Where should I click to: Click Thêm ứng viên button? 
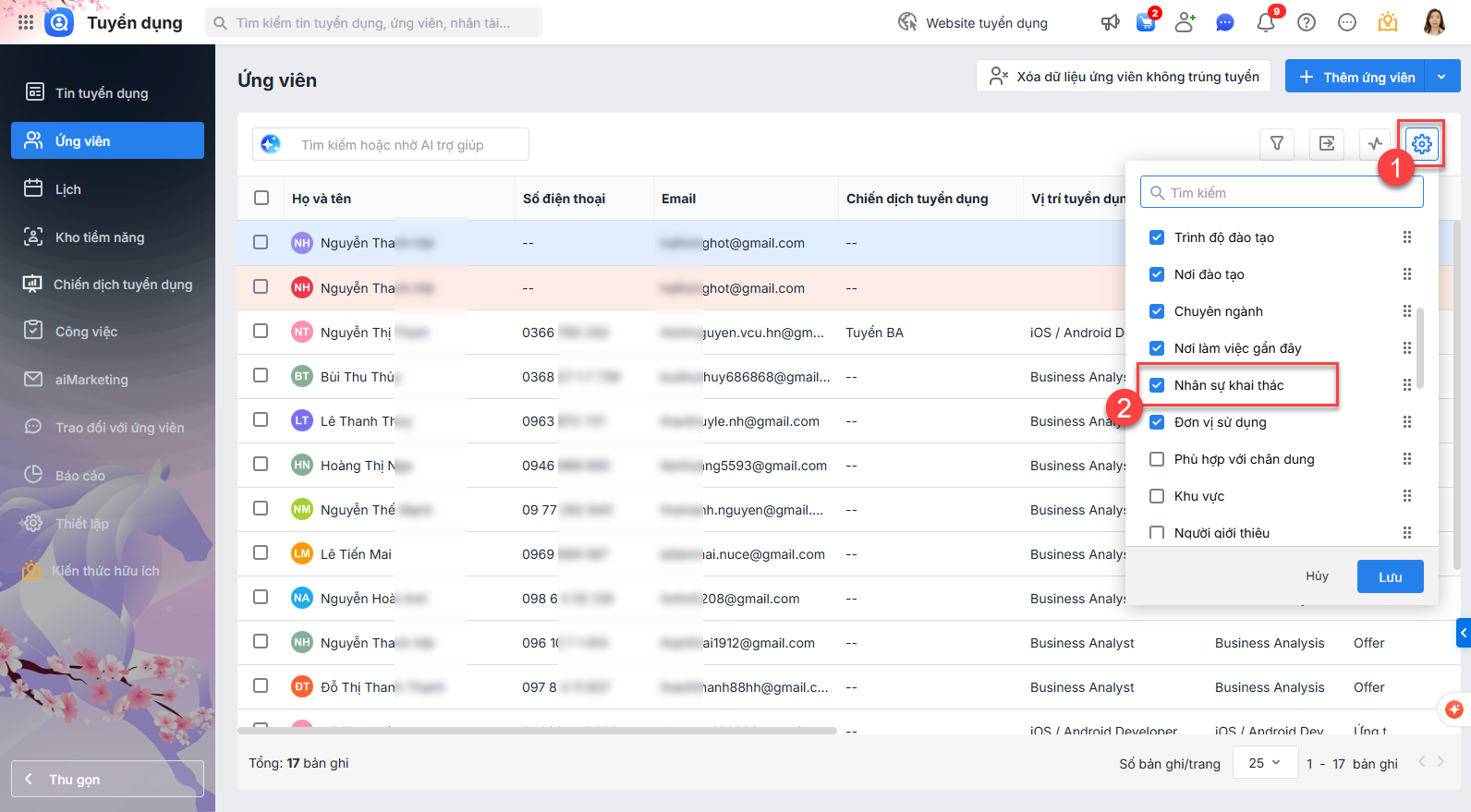tap(1356, 77)
